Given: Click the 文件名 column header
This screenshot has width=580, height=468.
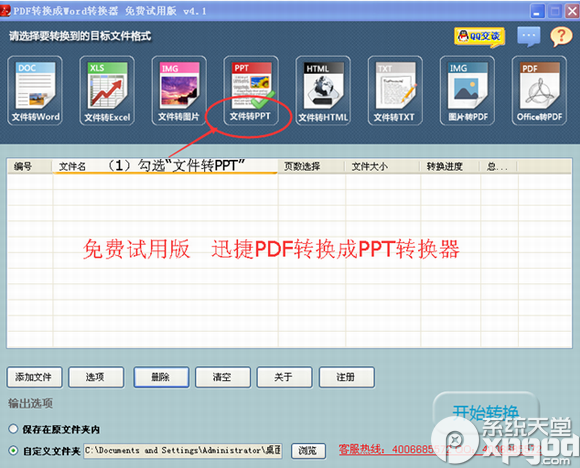Looking at the screenshot, I should (x=165, y=166).
